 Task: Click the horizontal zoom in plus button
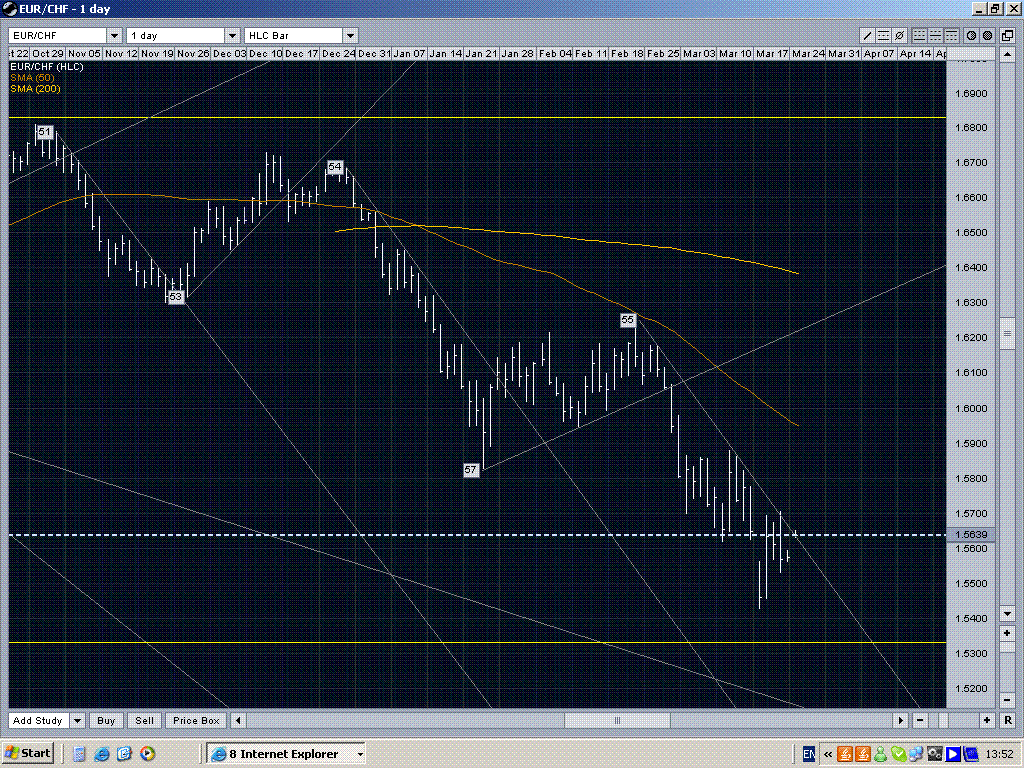tap(986, 720)
